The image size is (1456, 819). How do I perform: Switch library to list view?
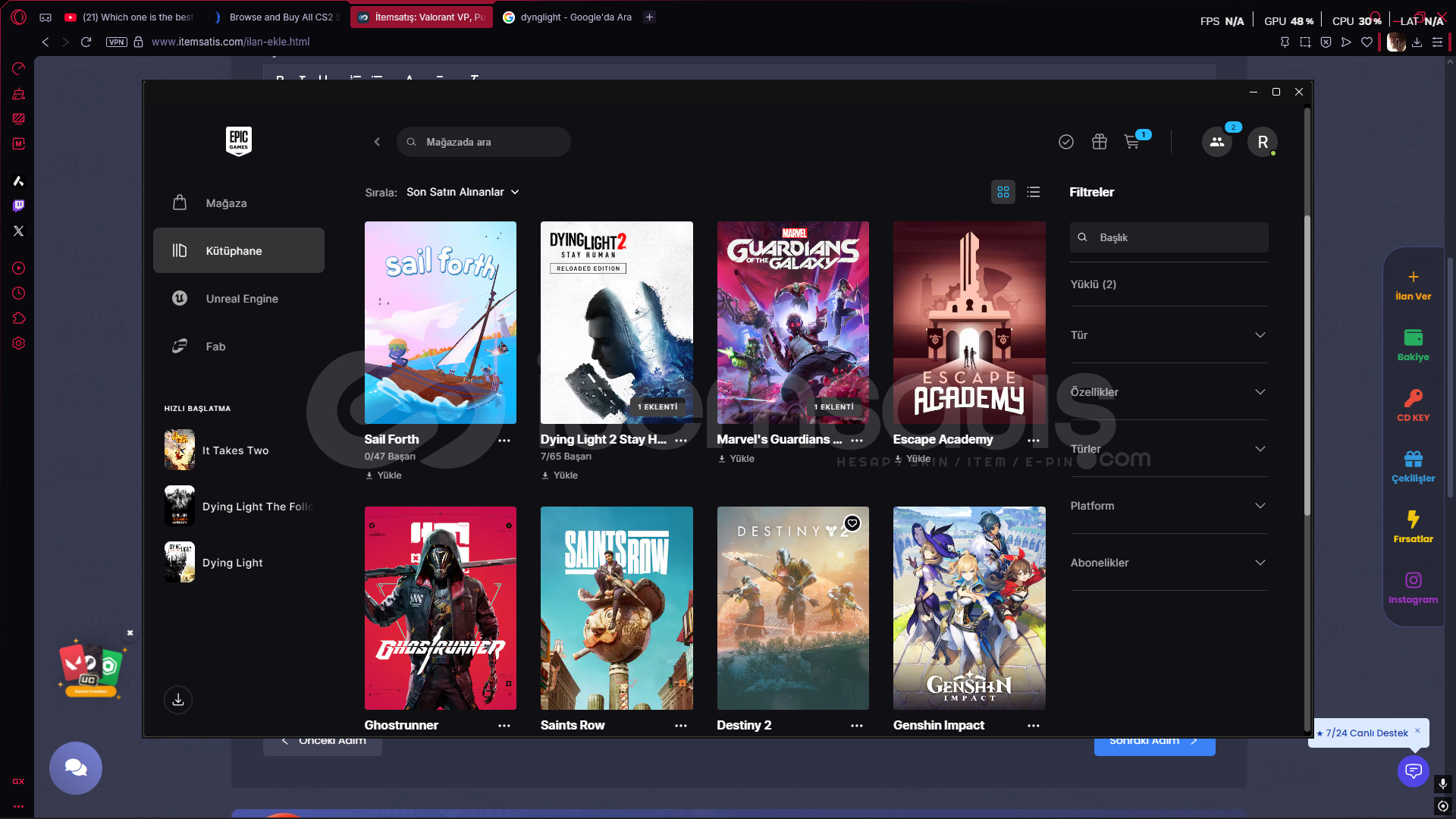pos(1033,192)
